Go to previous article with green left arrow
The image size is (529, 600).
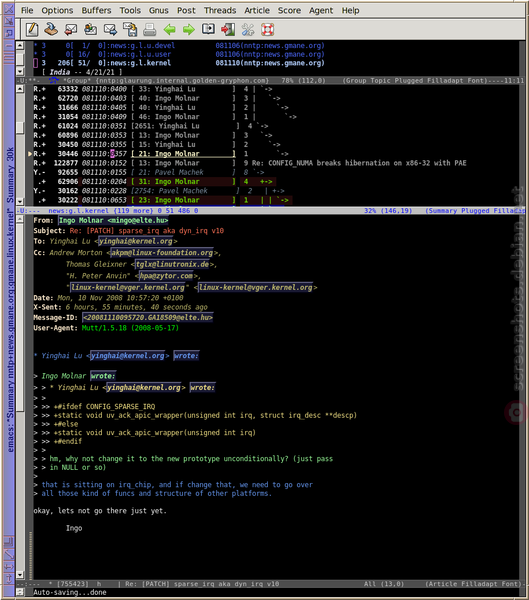tap(169, 29)
